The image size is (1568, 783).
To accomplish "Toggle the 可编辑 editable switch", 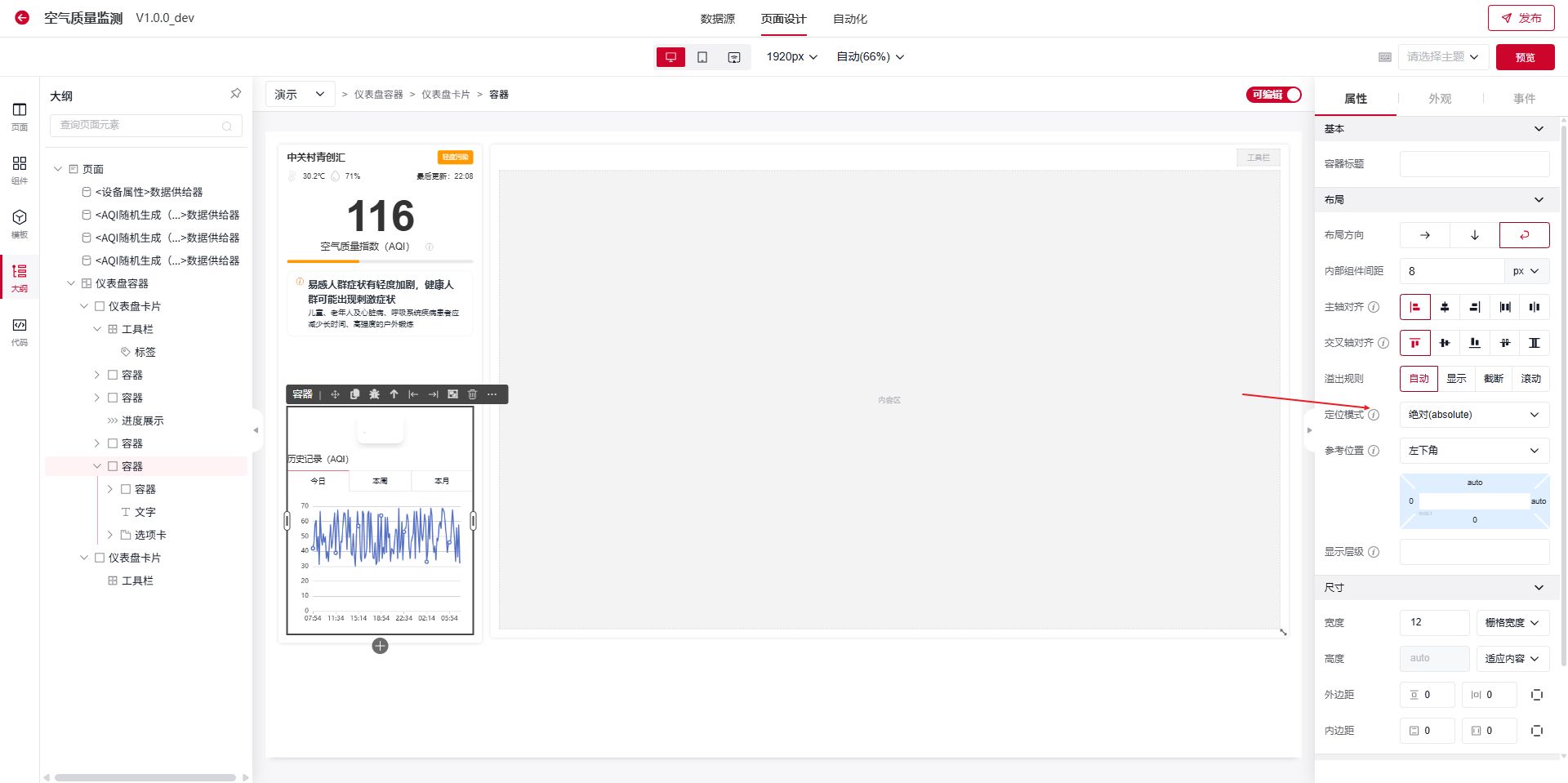I will pyautogui.click(x=1273, y=95).
